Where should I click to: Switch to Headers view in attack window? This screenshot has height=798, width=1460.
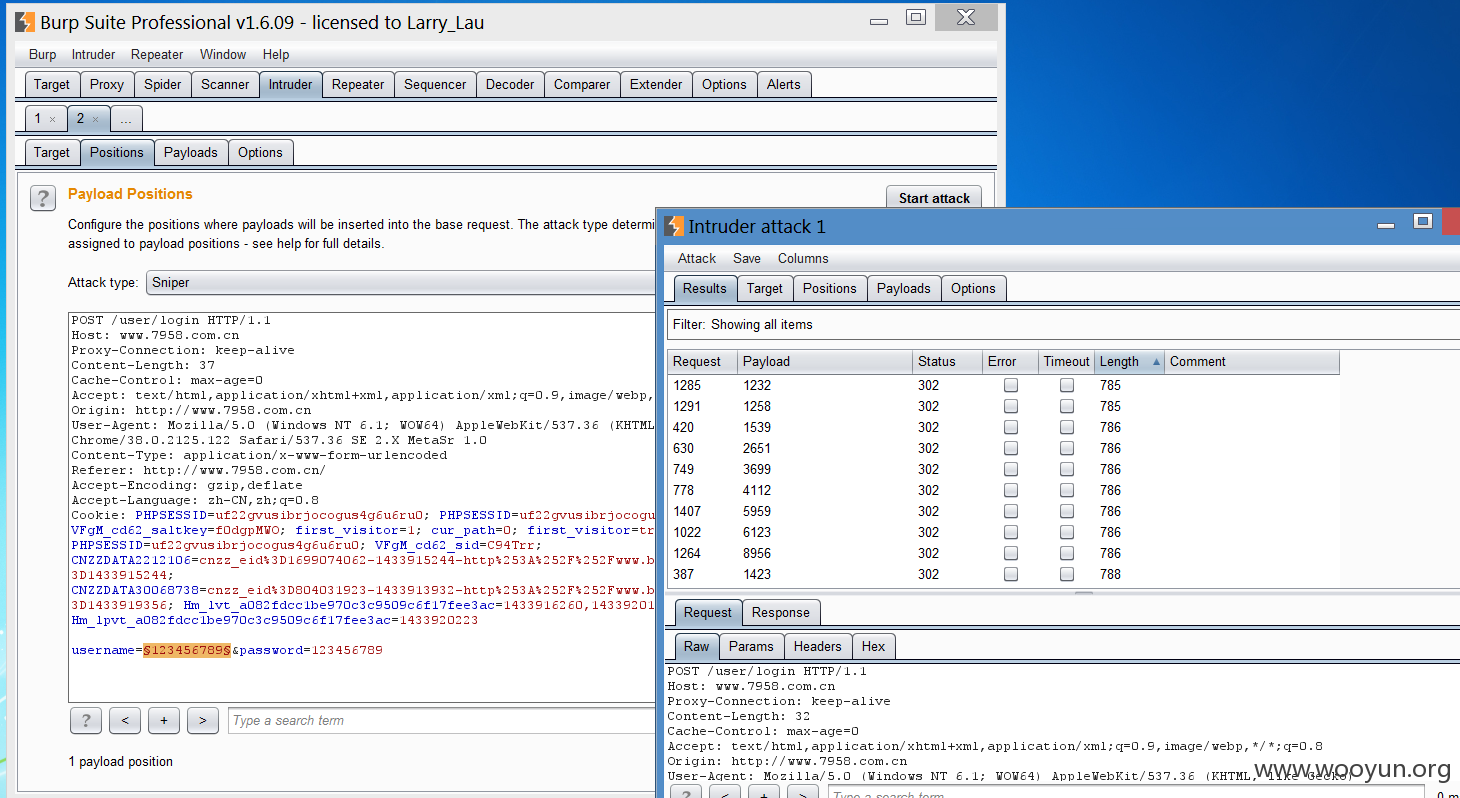pyautogui.click(x=818, y=647)
